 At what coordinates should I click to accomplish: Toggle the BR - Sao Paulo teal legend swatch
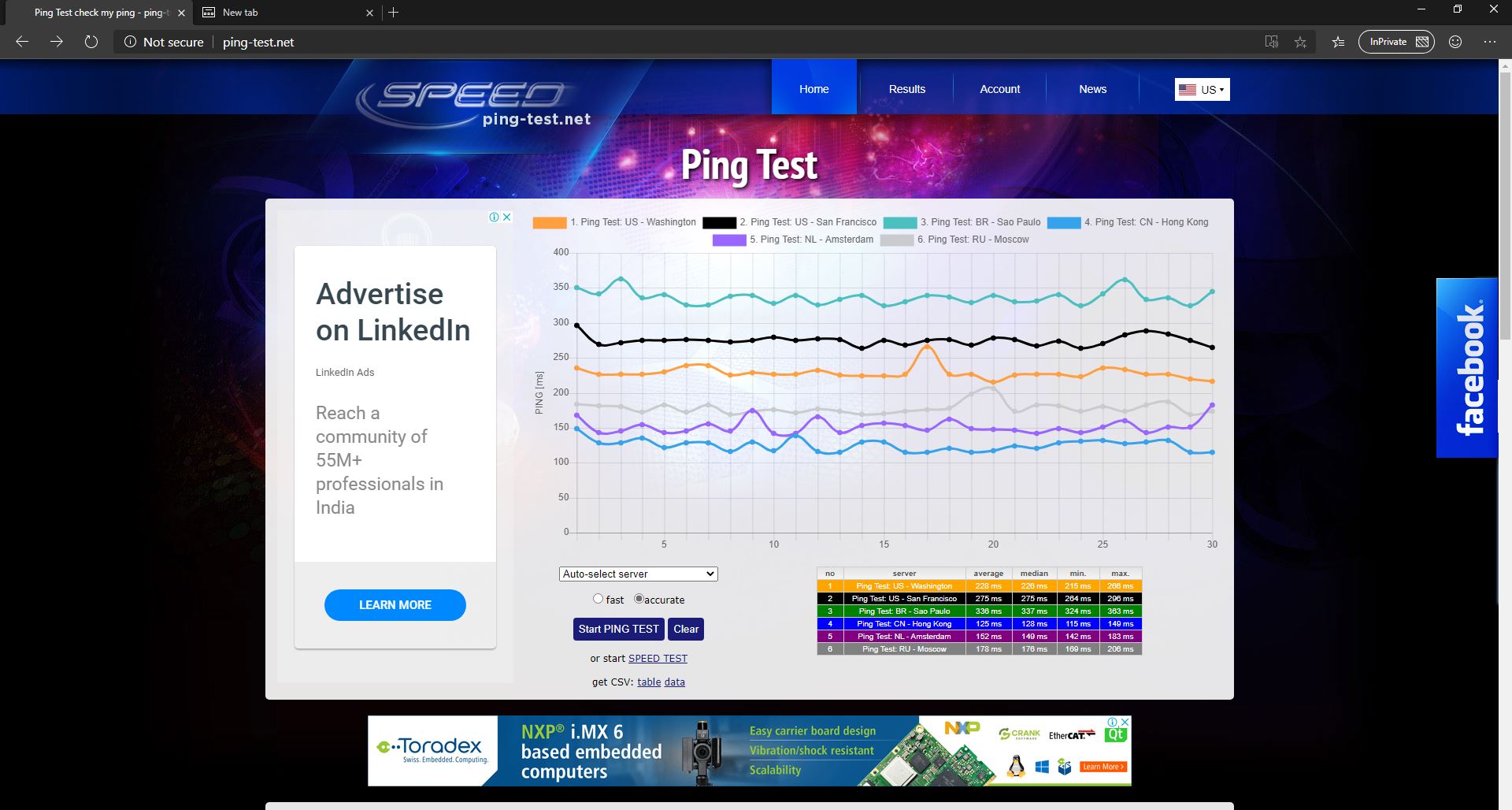[900, 223]
